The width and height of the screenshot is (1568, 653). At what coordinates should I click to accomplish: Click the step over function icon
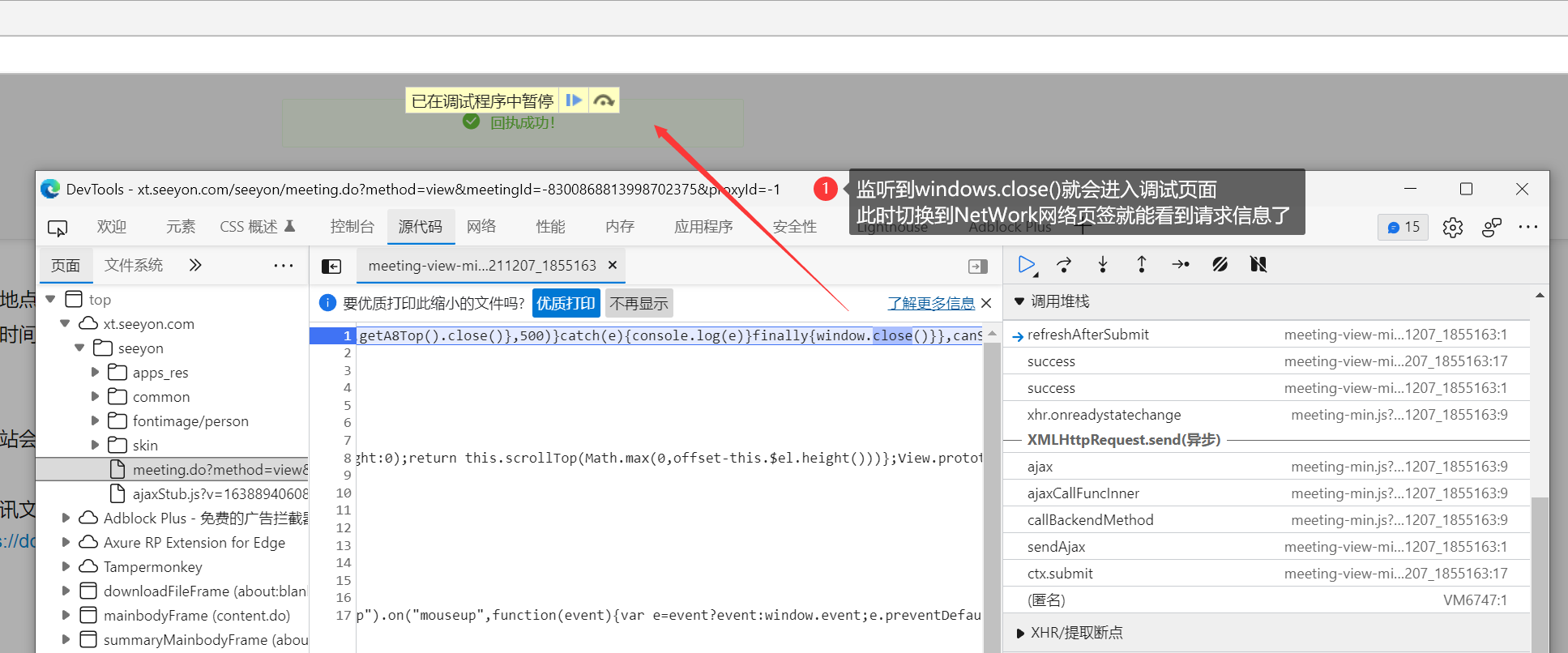(x=1064, y=265)
